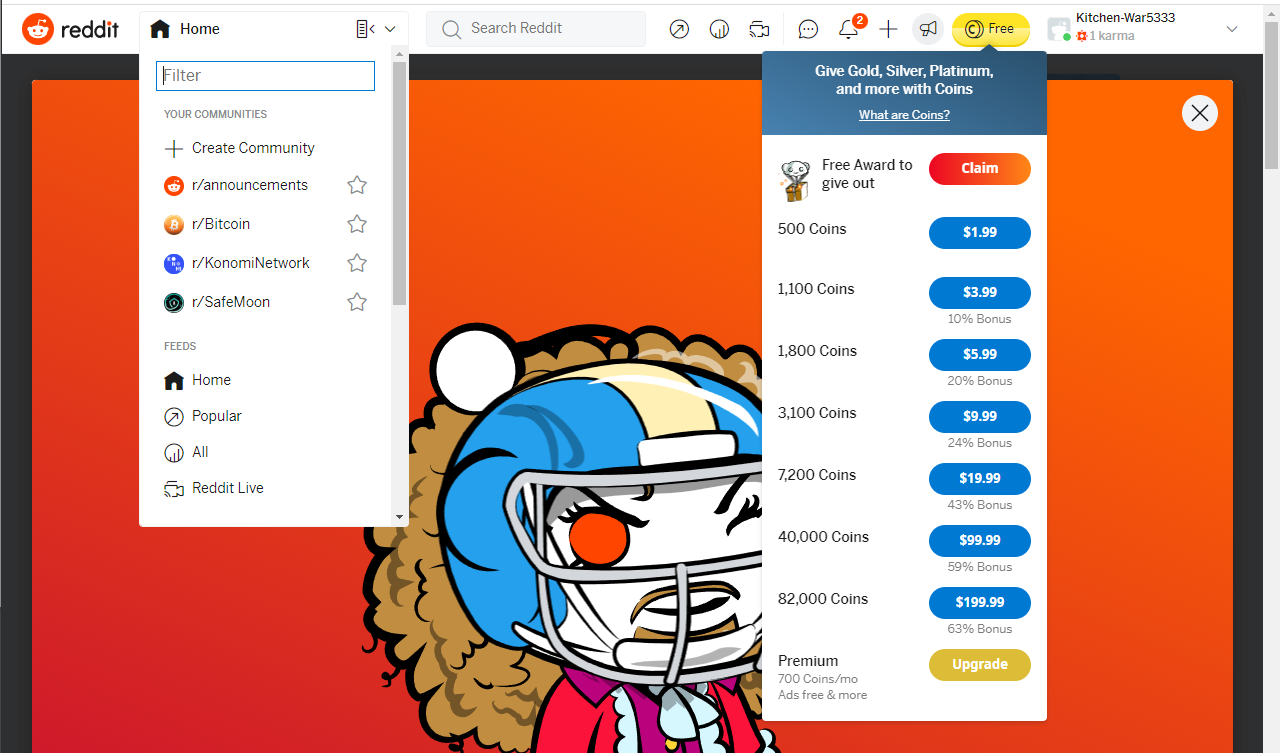Open the Reddit Live camera icon in top bar

click(759, 29)
